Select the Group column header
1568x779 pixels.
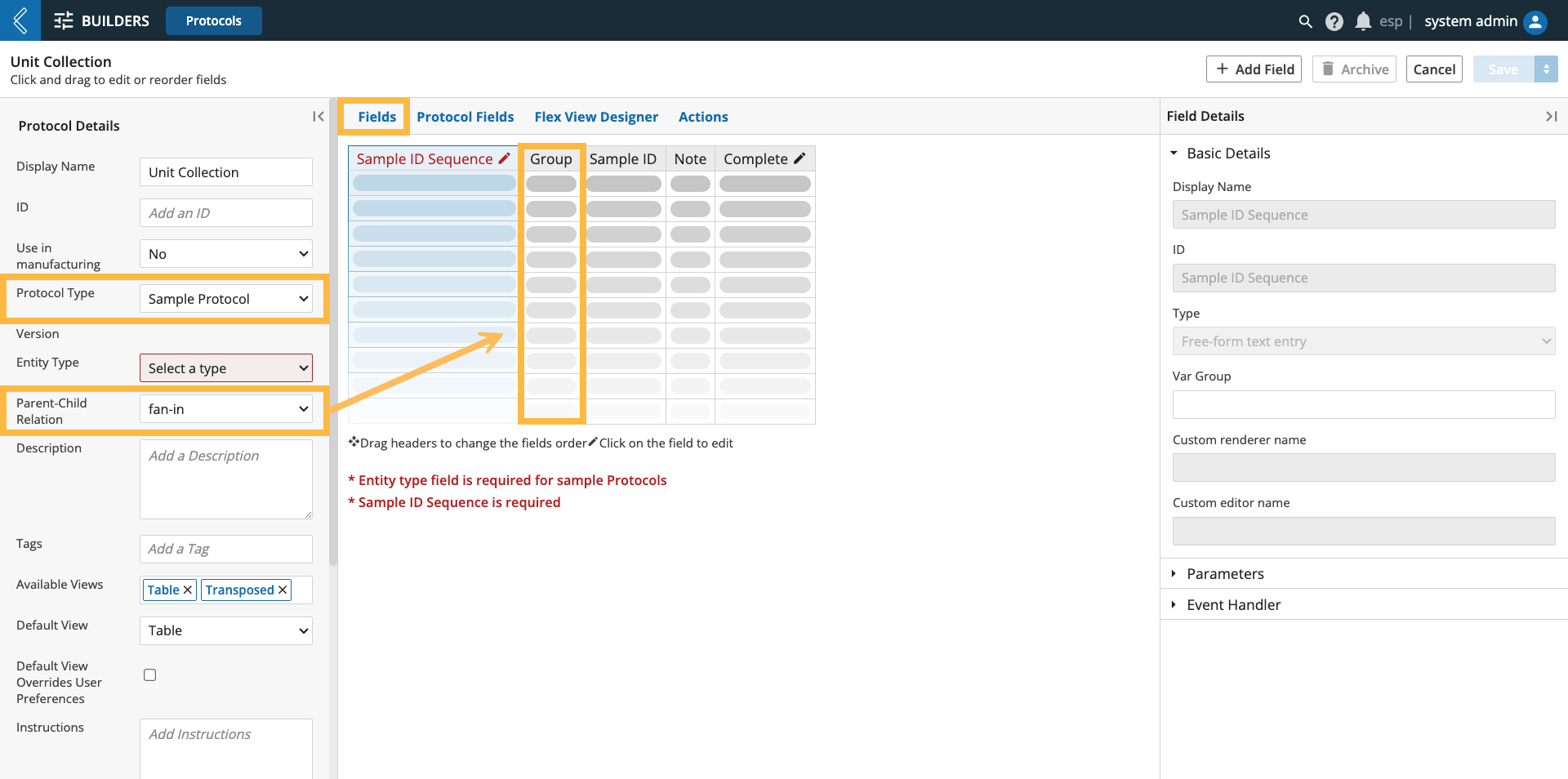[x=551, y=159]
